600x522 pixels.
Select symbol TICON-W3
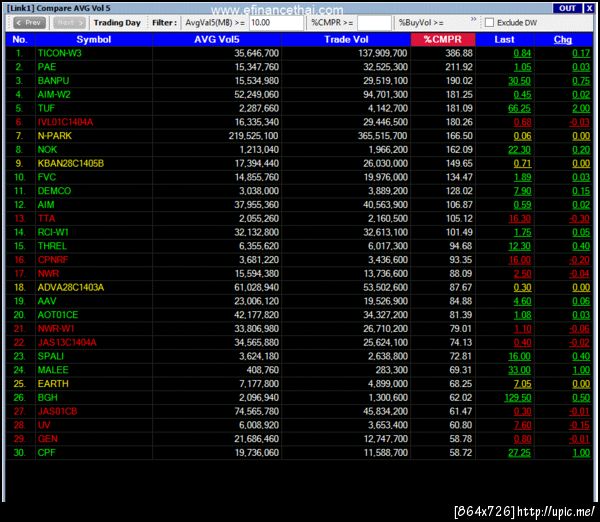tap(59, 53)
